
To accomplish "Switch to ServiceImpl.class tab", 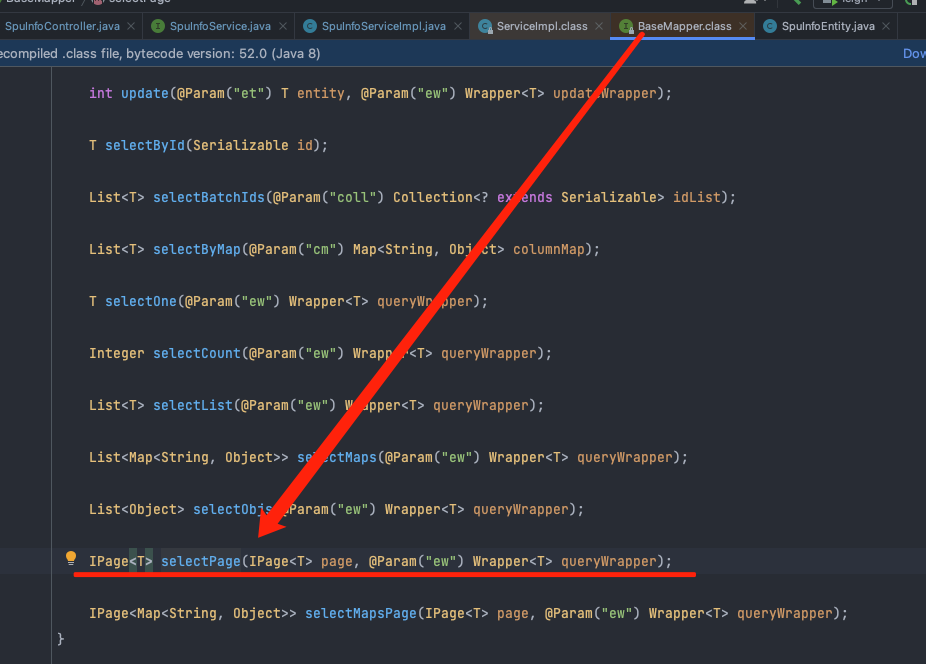I will tap(542, 26).
